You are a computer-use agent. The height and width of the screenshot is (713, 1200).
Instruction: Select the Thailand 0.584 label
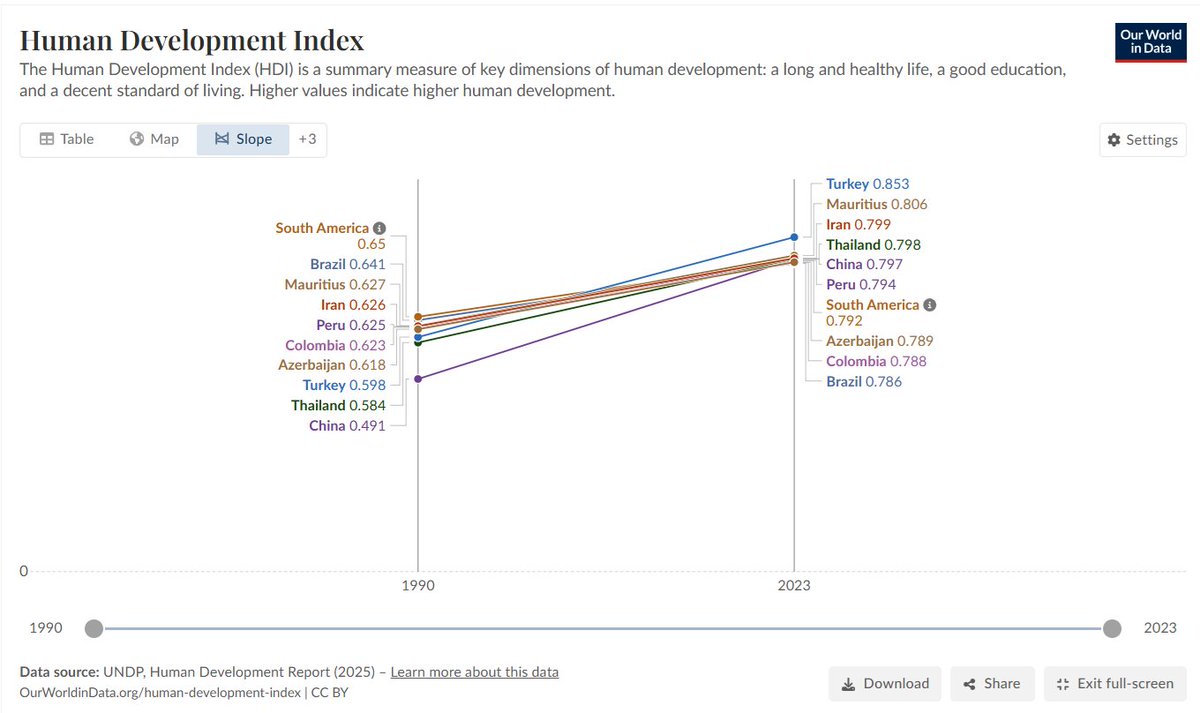[x=338, y=406]
